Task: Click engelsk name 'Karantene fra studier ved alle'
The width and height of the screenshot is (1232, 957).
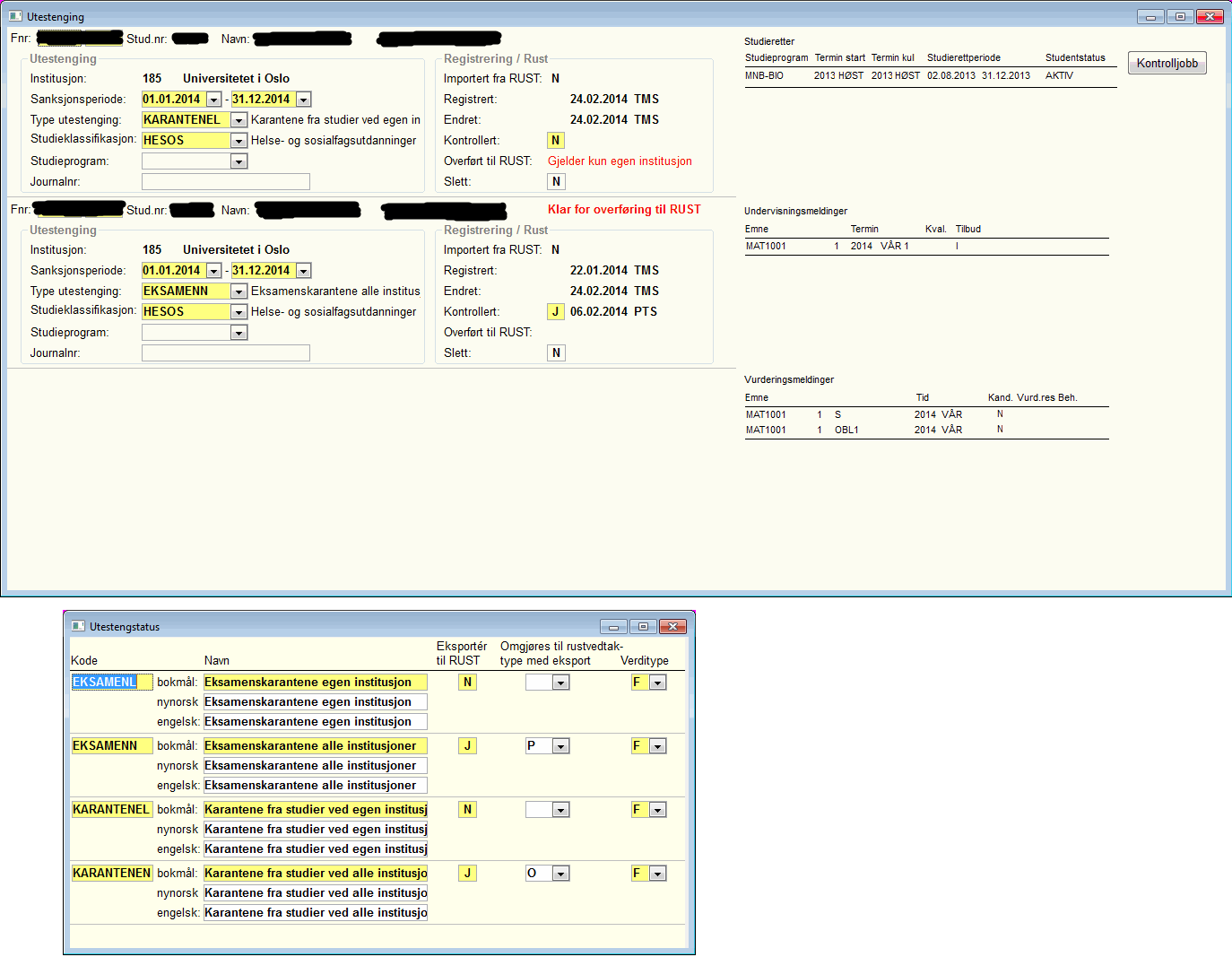Action: tap(315, 913)
